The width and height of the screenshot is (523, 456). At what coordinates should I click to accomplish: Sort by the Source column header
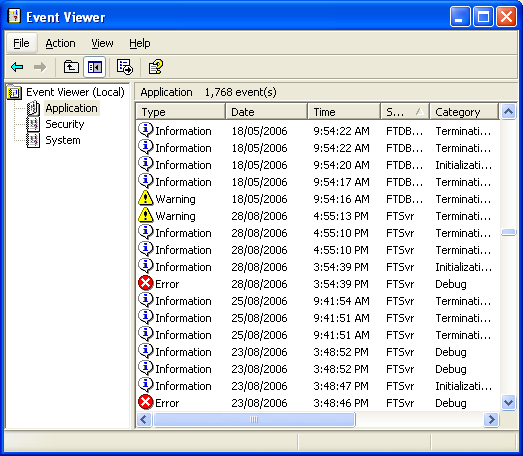pyautogui.click(x=405, y=112)
